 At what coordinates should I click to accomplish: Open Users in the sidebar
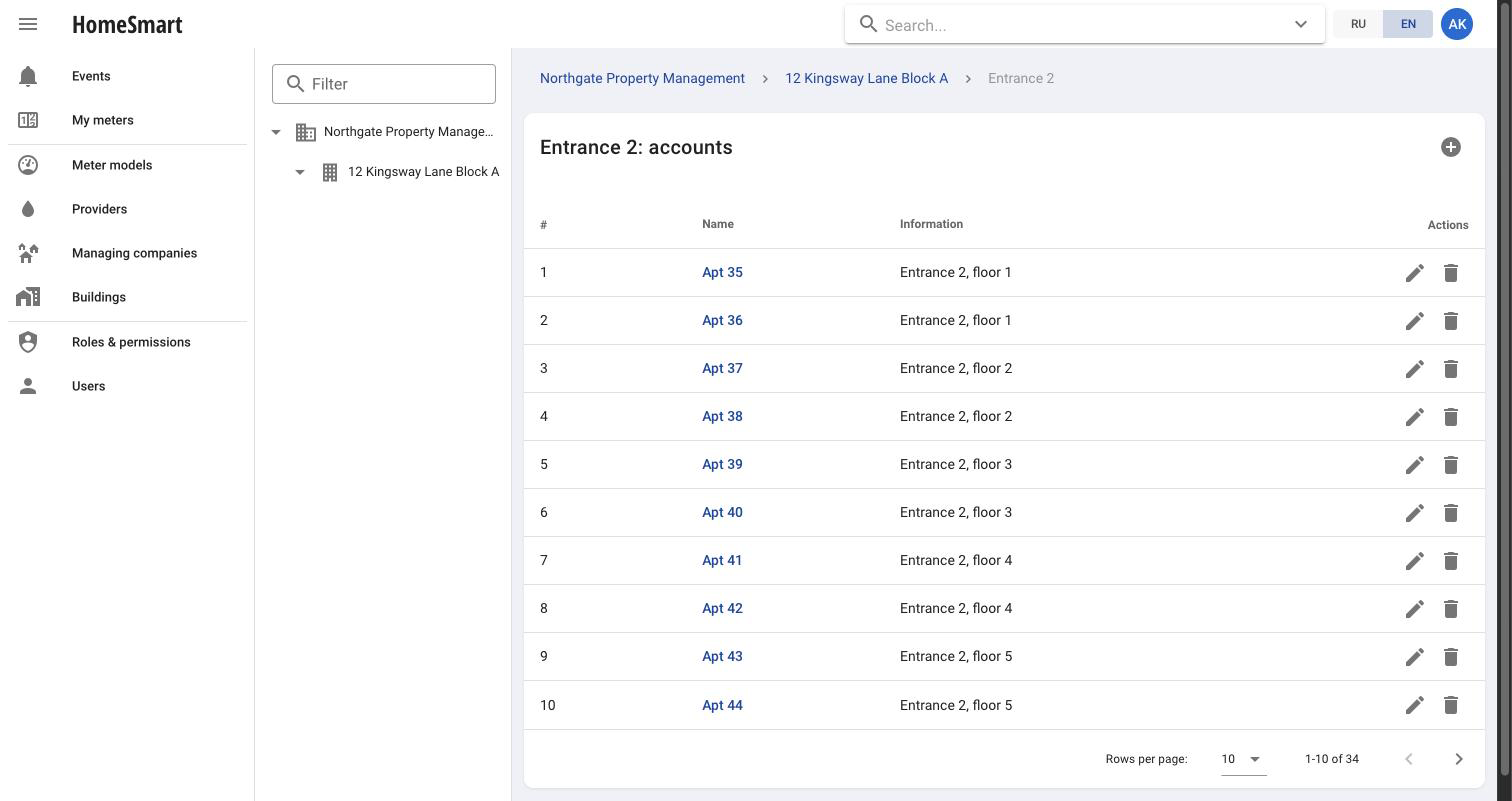128,386
